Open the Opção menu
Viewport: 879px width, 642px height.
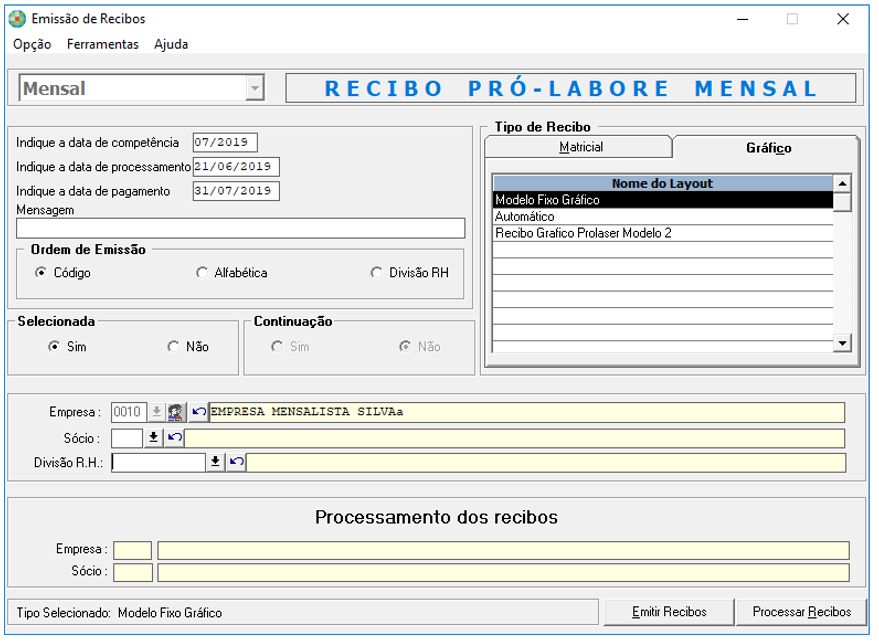pyautogui.click(x=32, y=44)
